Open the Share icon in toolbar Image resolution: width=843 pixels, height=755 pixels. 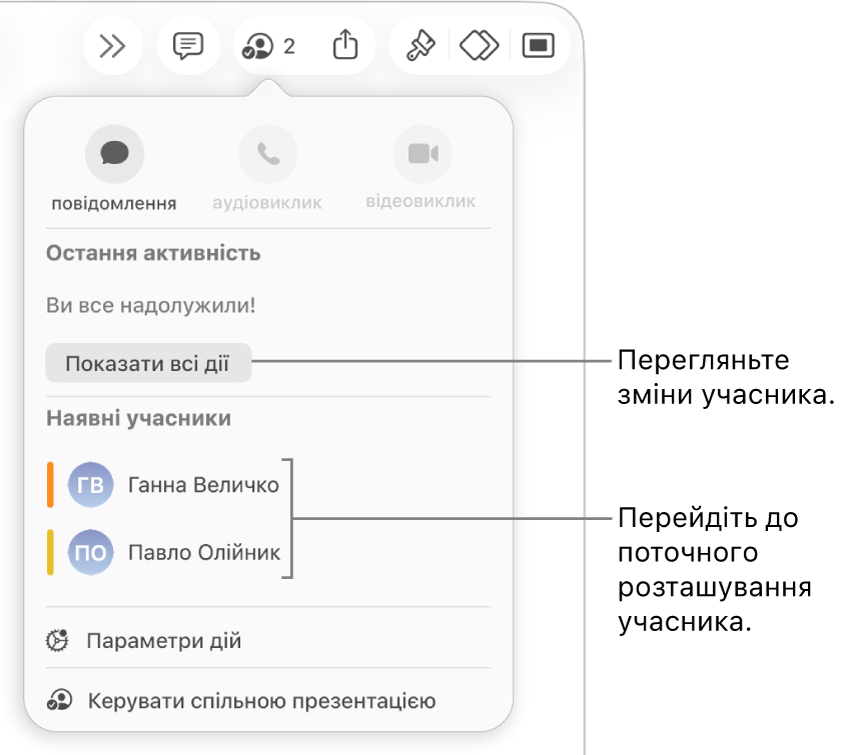point(345,45)
